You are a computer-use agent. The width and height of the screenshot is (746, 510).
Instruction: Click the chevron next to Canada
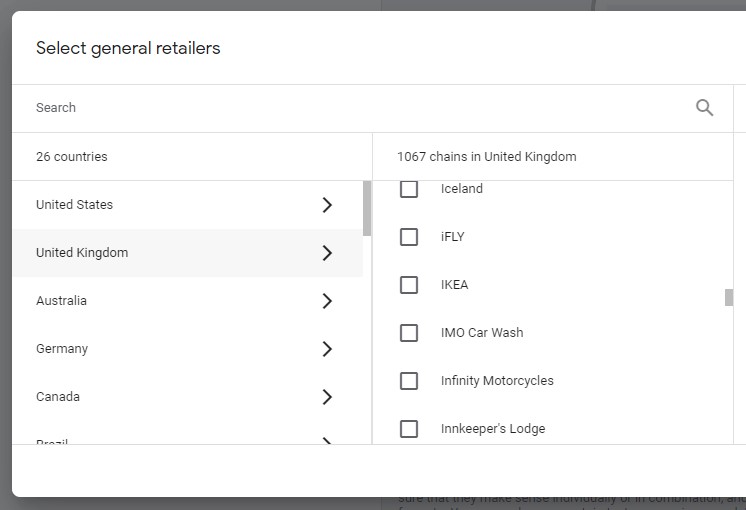click(327, 397)
